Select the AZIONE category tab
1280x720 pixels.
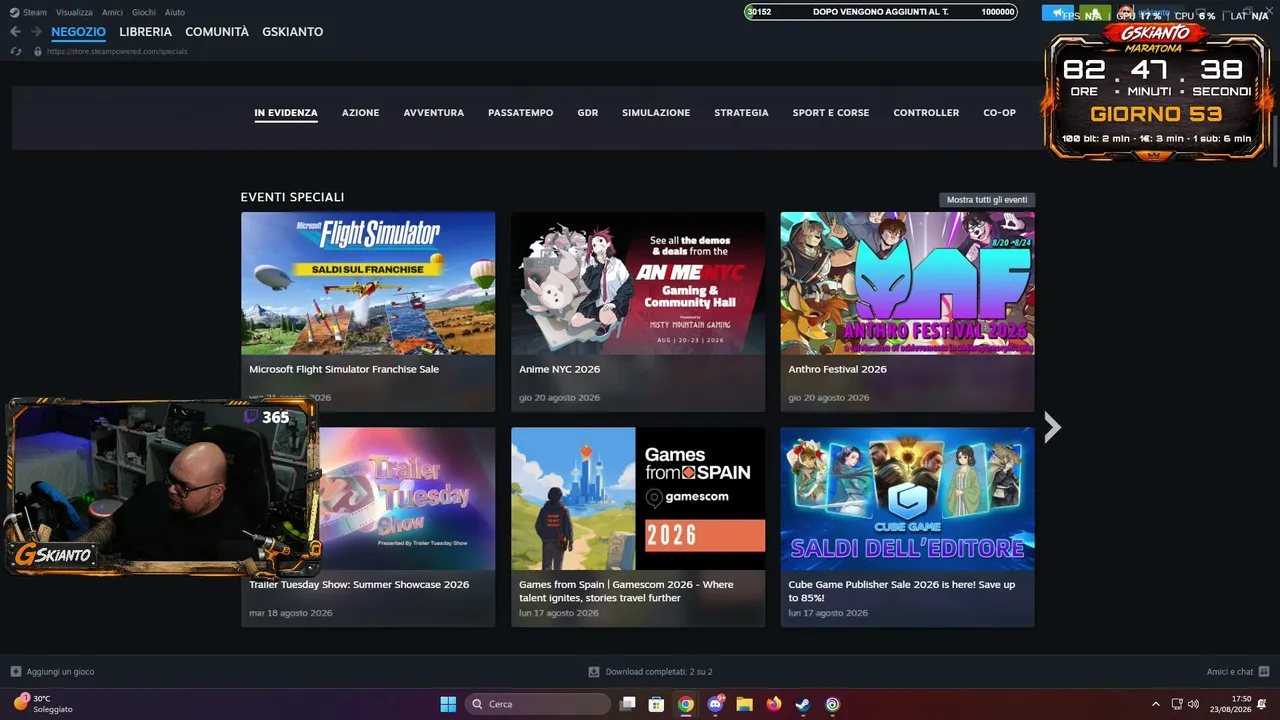(x=361, y=113)
